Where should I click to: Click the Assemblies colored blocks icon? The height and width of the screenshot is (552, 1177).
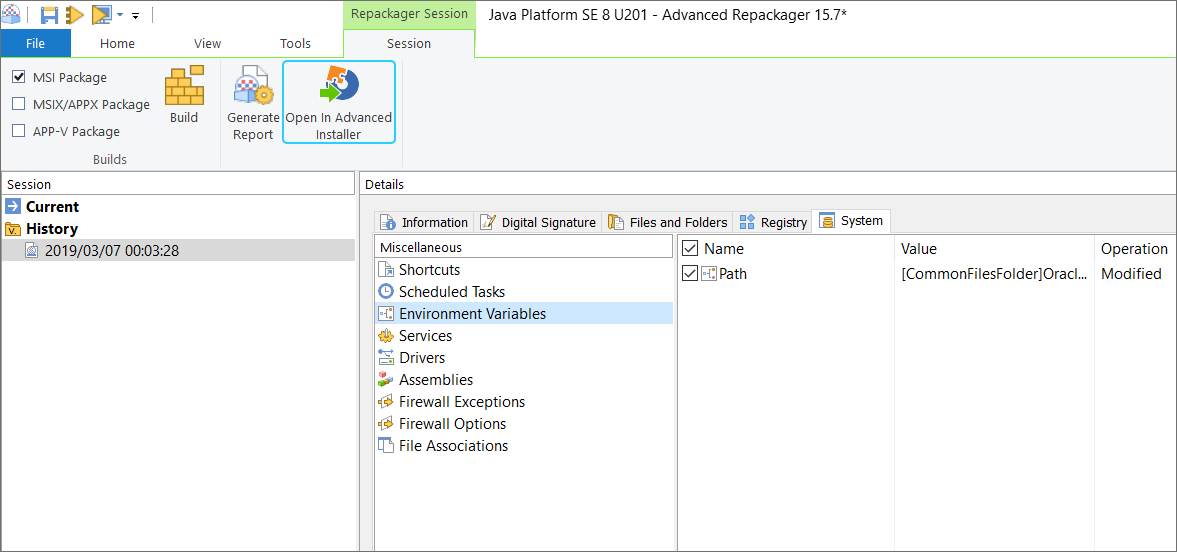386,380
